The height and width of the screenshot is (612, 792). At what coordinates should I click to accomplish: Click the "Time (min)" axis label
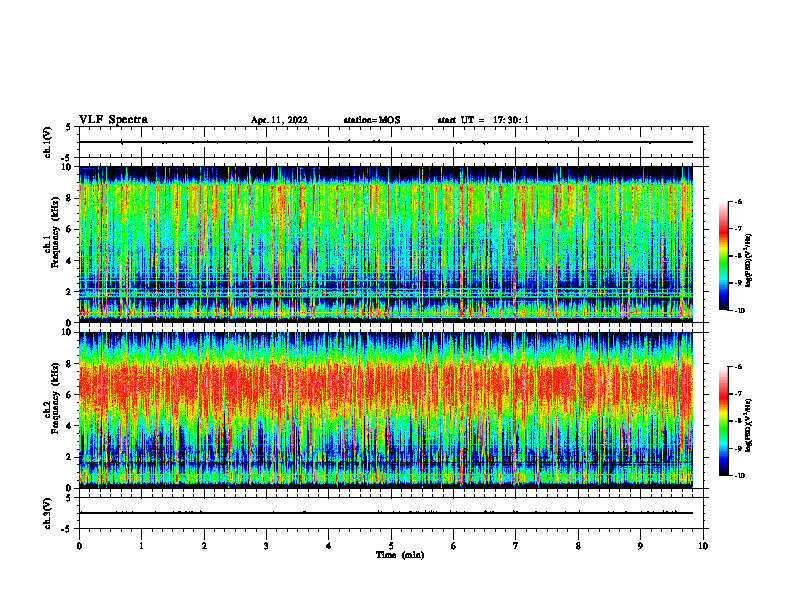(x=400, y=555)
